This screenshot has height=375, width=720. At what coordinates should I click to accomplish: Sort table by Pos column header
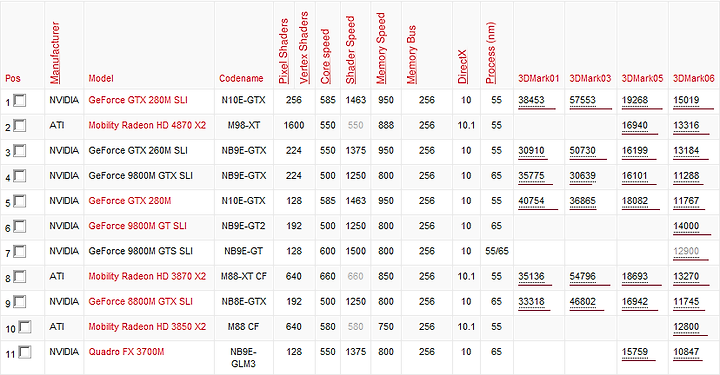click(x=13, y=78)
